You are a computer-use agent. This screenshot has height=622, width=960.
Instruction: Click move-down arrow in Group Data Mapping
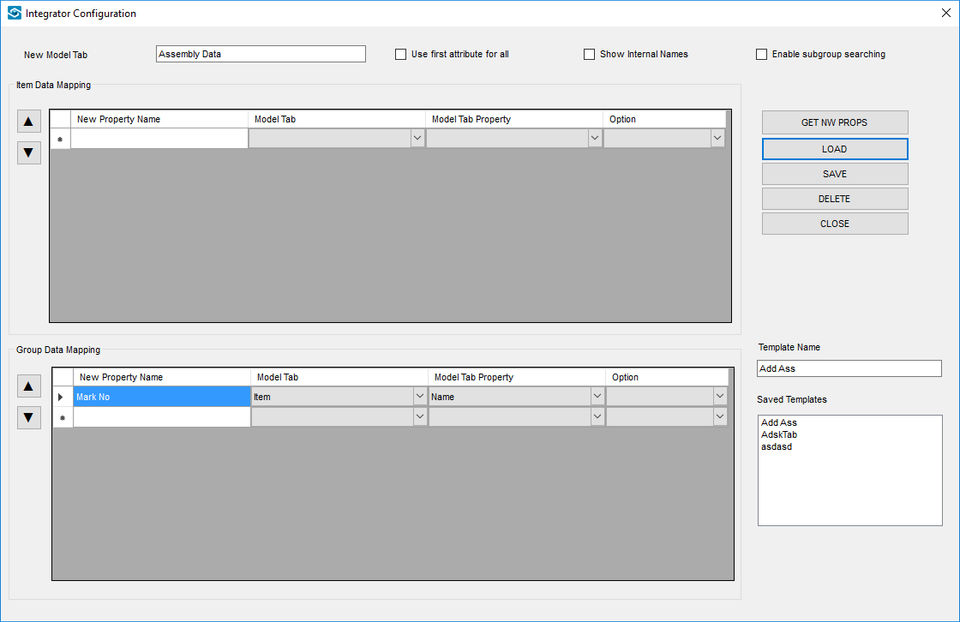pyautogui.click(x=29, y=417)
